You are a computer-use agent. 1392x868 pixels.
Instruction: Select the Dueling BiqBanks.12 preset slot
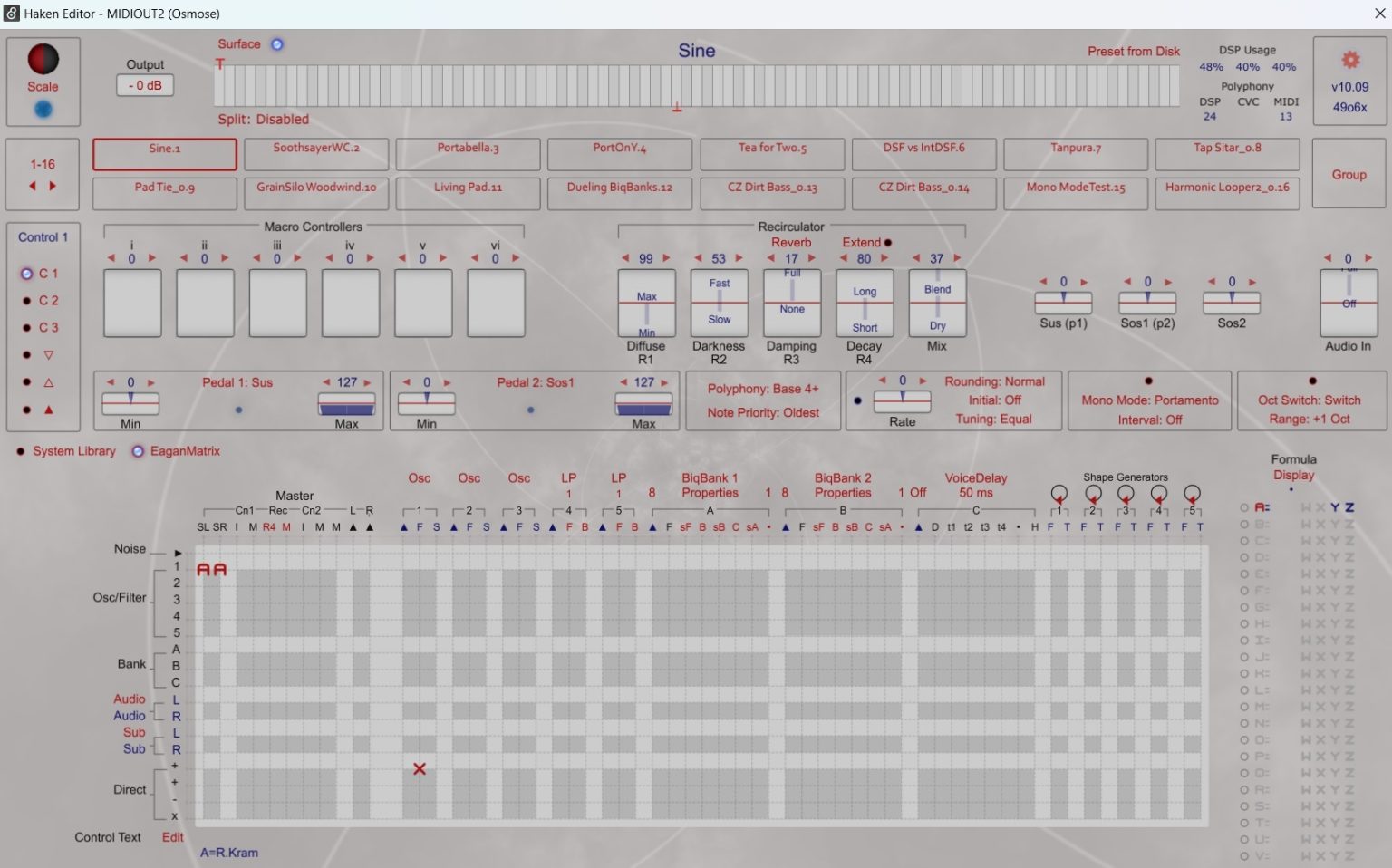(620, 193)
